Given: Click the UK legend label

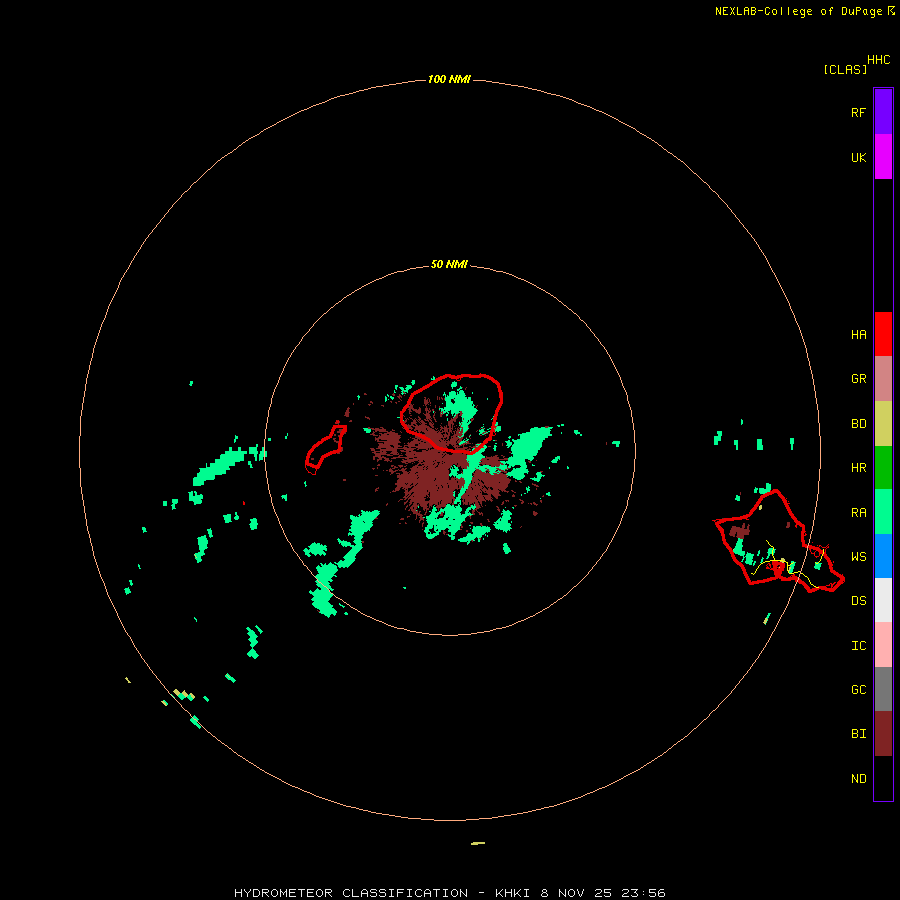Looking at the screenshot, I should [x=858, y=157].
